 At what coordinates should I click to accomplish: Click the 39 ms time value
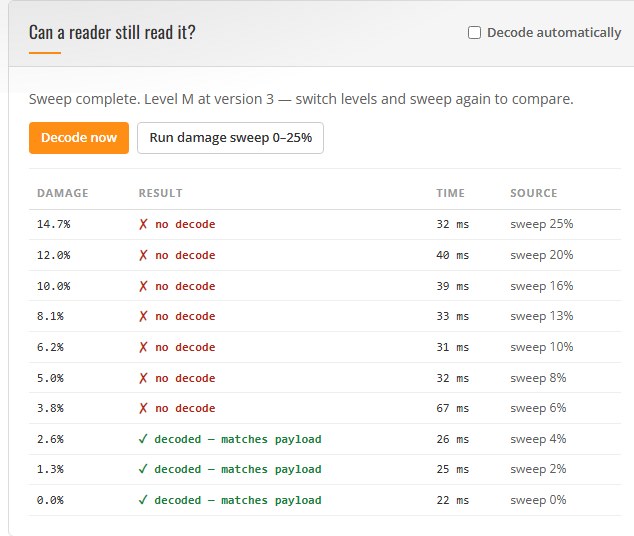453,286
